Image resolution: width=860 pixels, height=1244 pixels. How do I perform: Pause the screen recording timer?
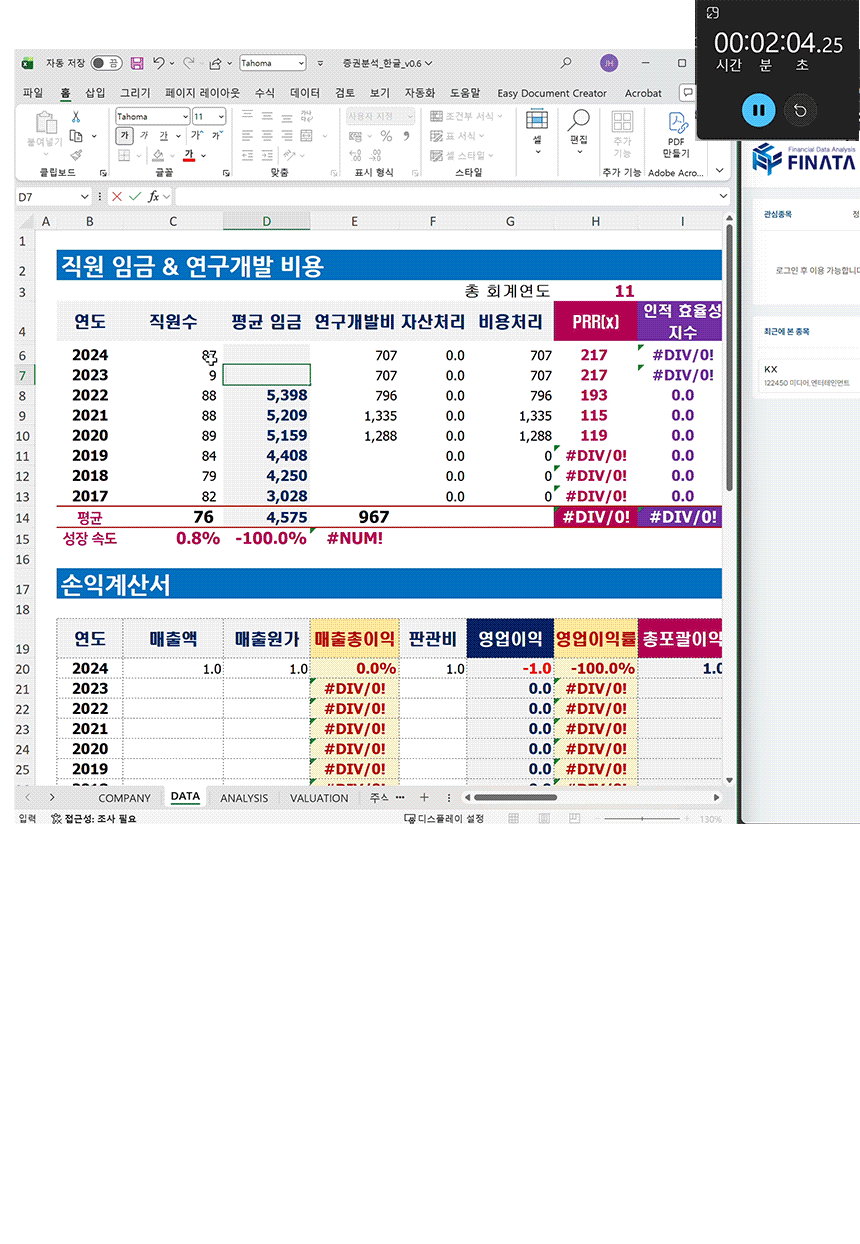(758, 110)
